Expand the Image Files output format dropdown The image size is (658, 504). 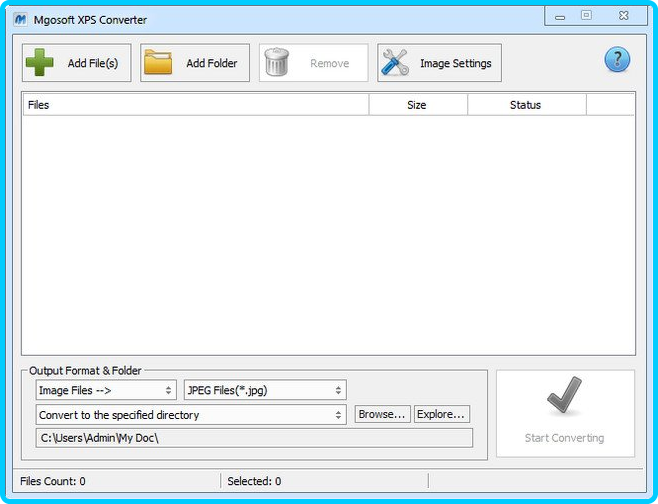tap(105, 390)
